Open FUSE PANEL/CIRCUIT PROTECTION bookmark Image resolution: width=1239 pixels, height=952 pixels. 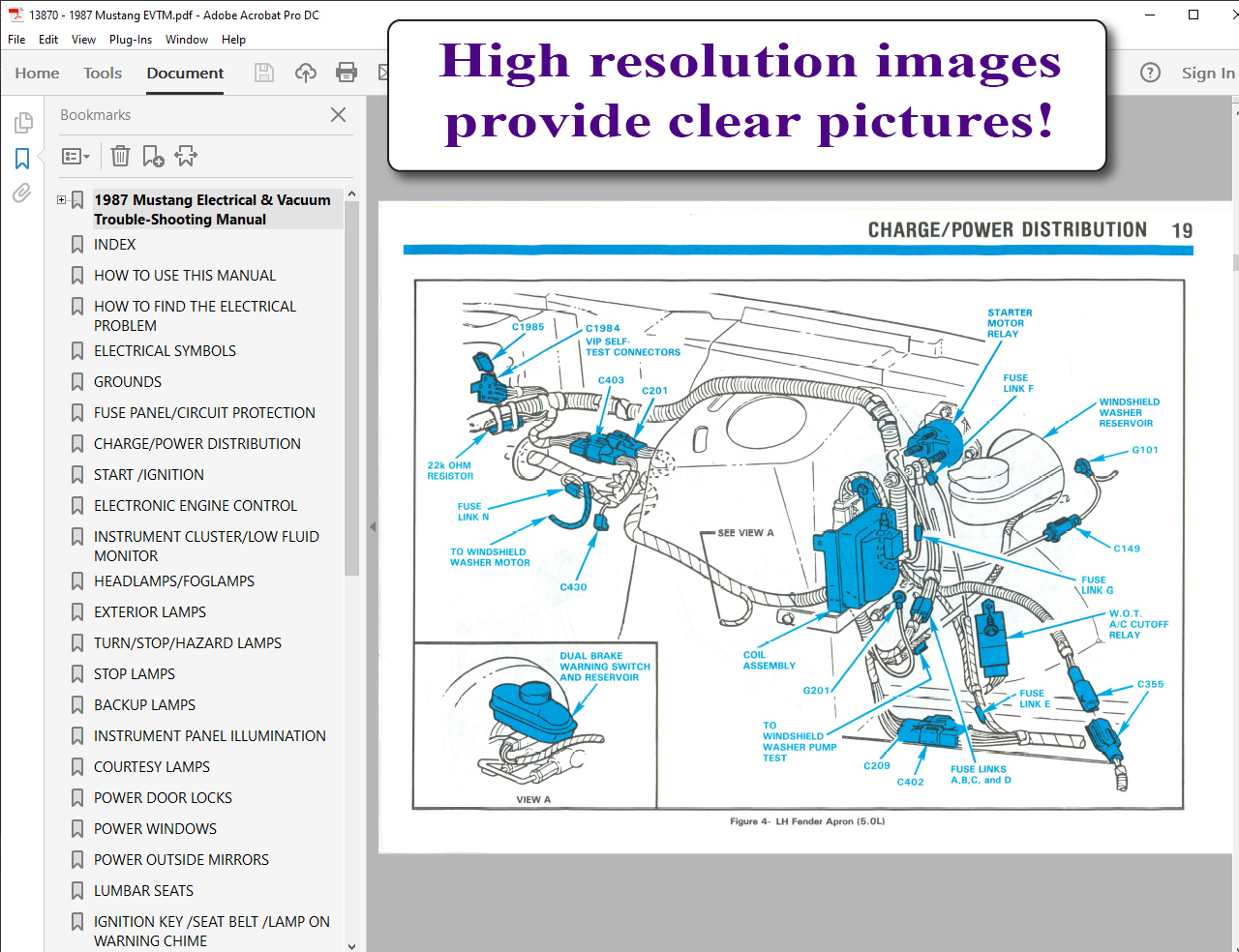[x=204, y=413]
